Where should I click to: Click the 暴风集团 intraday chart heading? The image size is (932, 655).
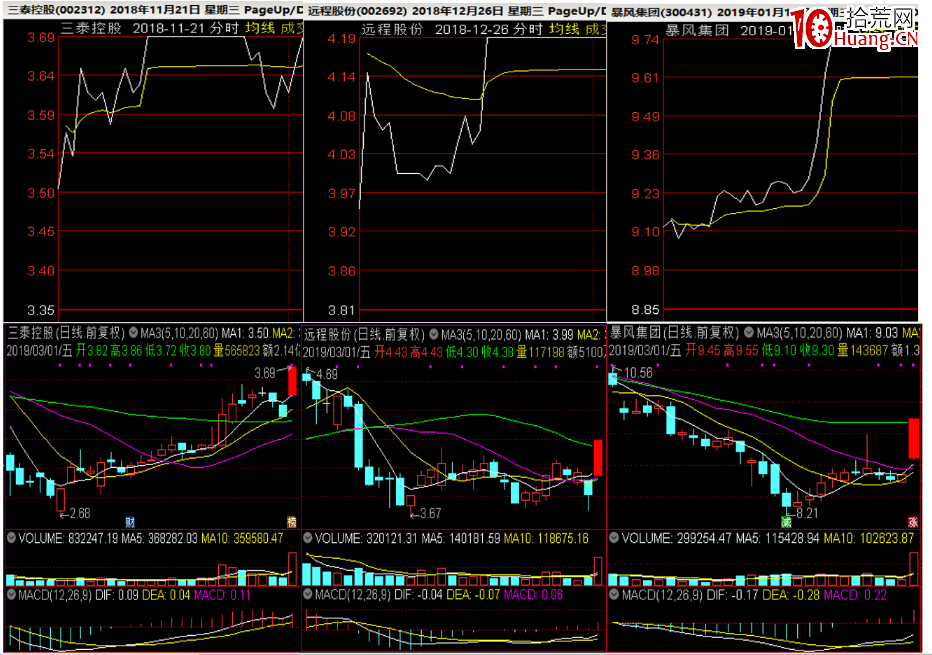730,30
